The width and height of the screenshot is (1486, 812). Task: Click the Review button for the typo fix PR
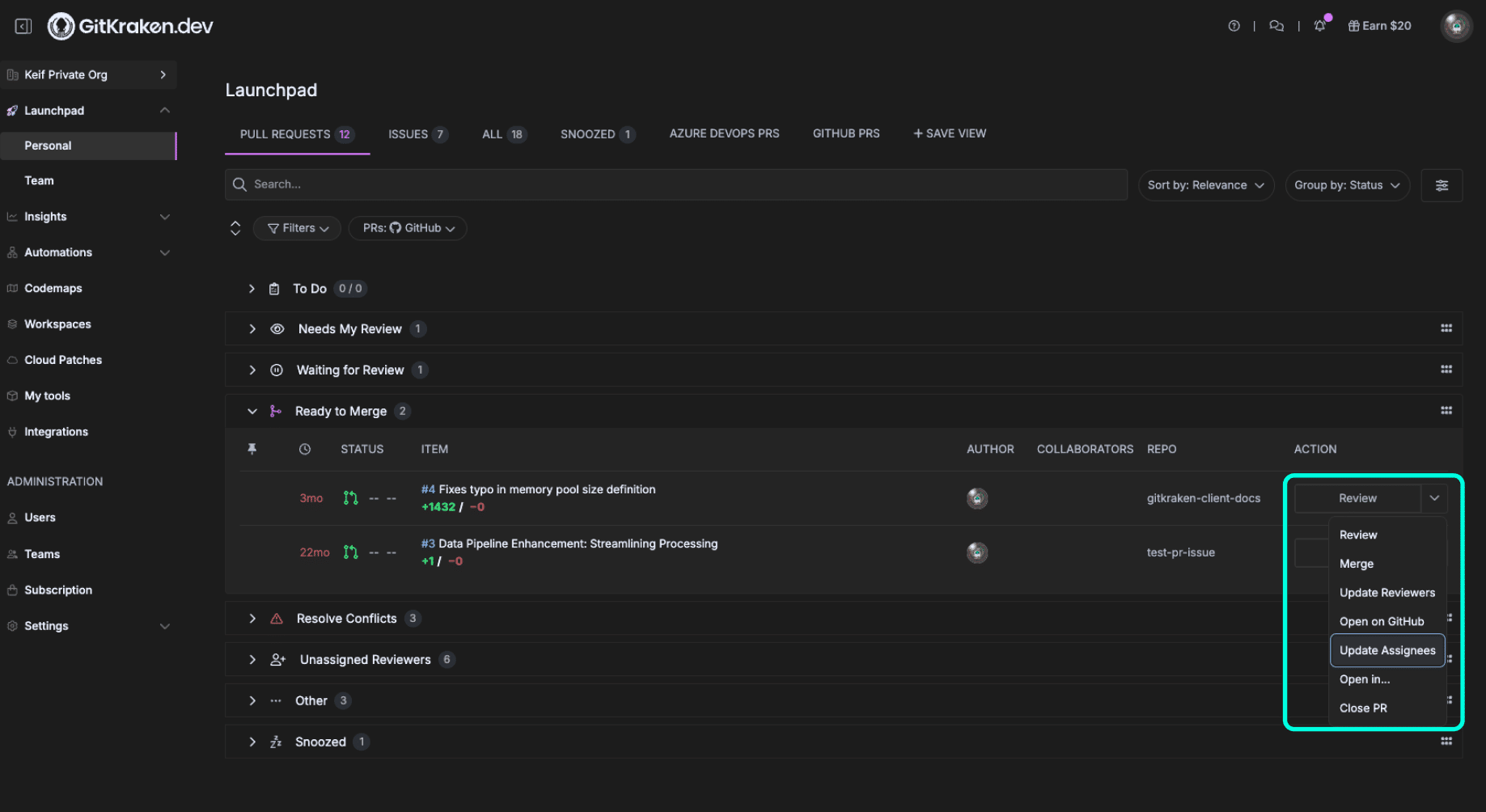click(1357, 498)
